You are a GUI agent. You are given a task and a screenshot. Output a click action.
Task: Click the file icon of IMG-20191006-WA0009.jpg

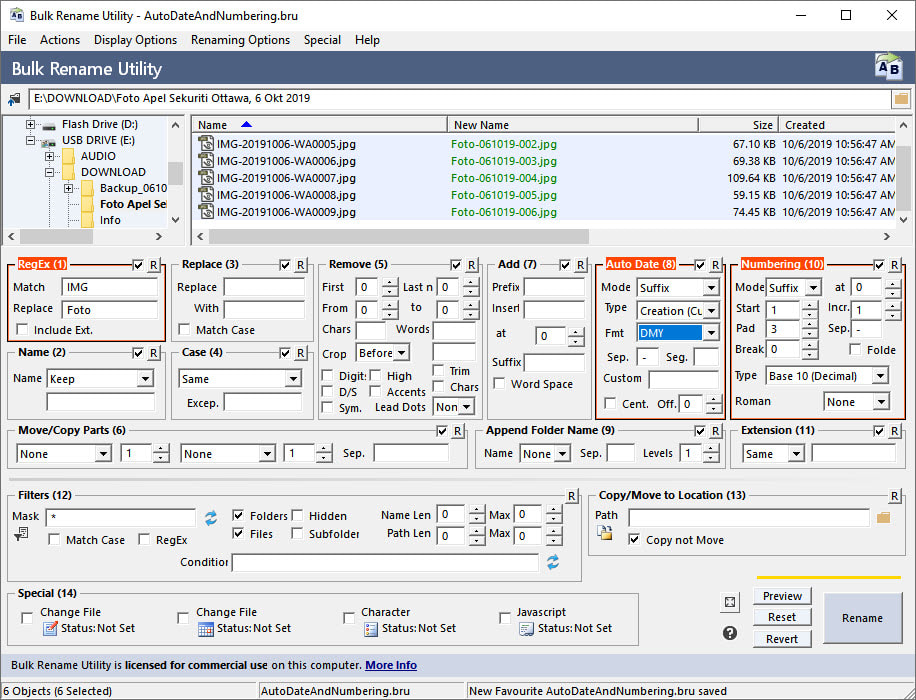coord(206,212)
